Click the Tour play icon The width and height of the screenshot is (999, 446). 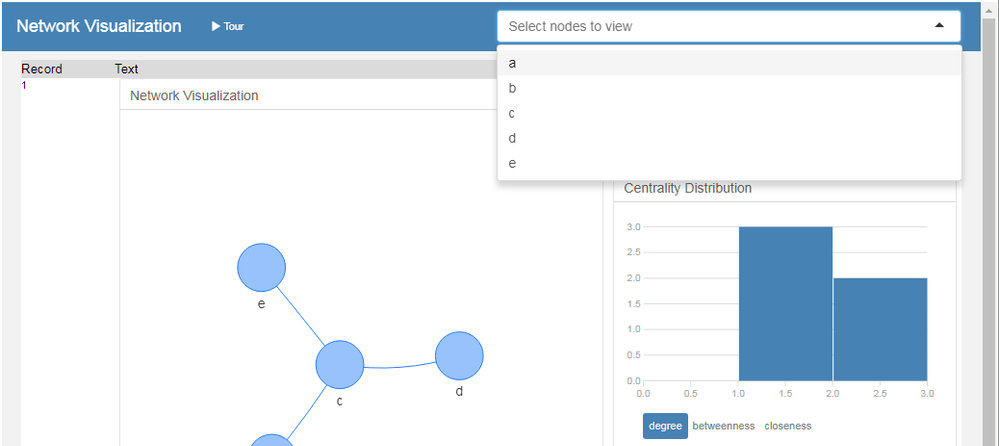216,26
